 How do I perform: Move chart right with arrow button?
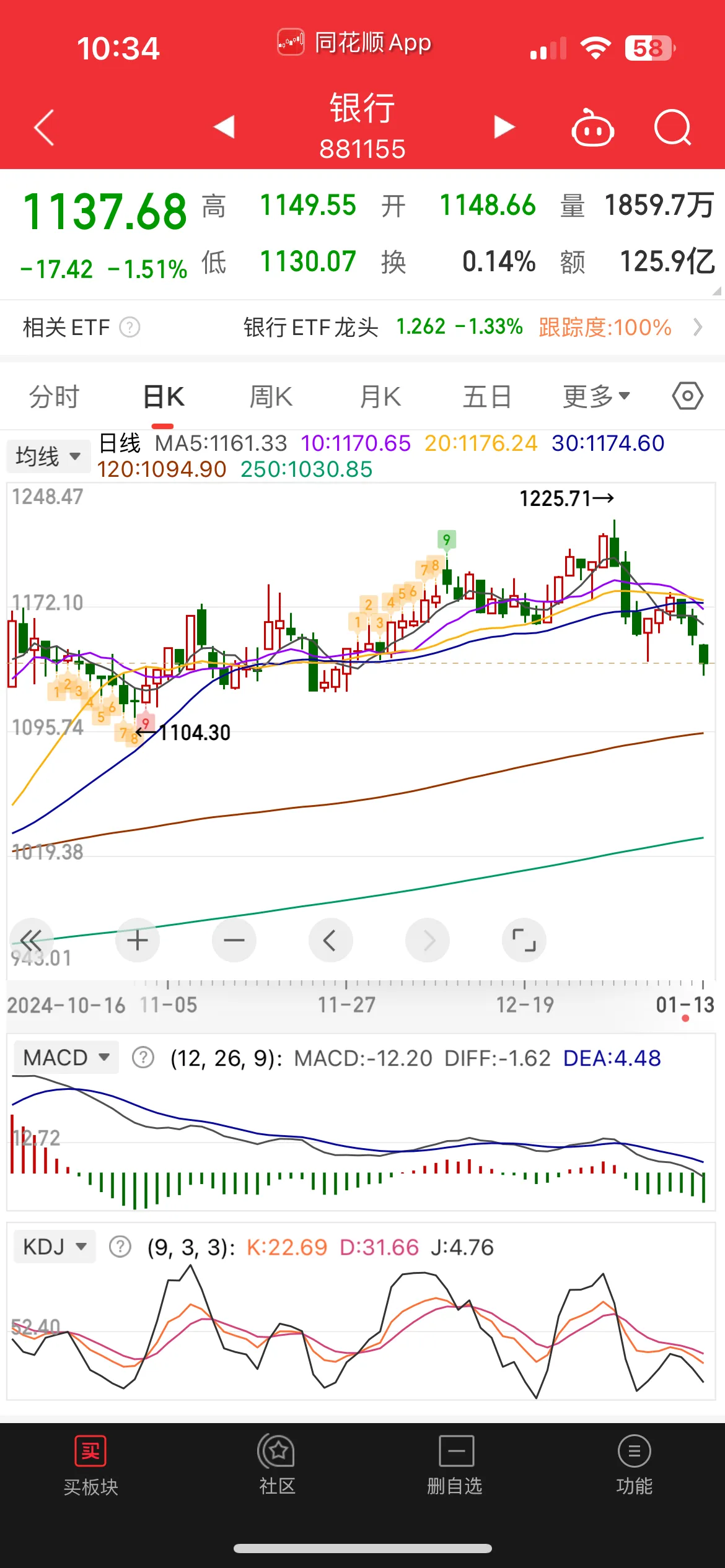(x=428, y=940)
